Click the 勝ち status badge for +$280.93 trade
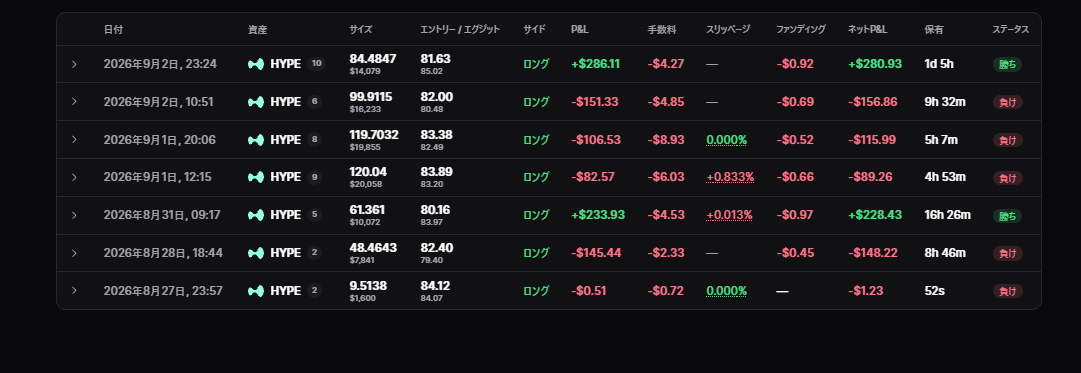The height and width of the screenshot is (373, 1081). click(x=1007, y=64)
